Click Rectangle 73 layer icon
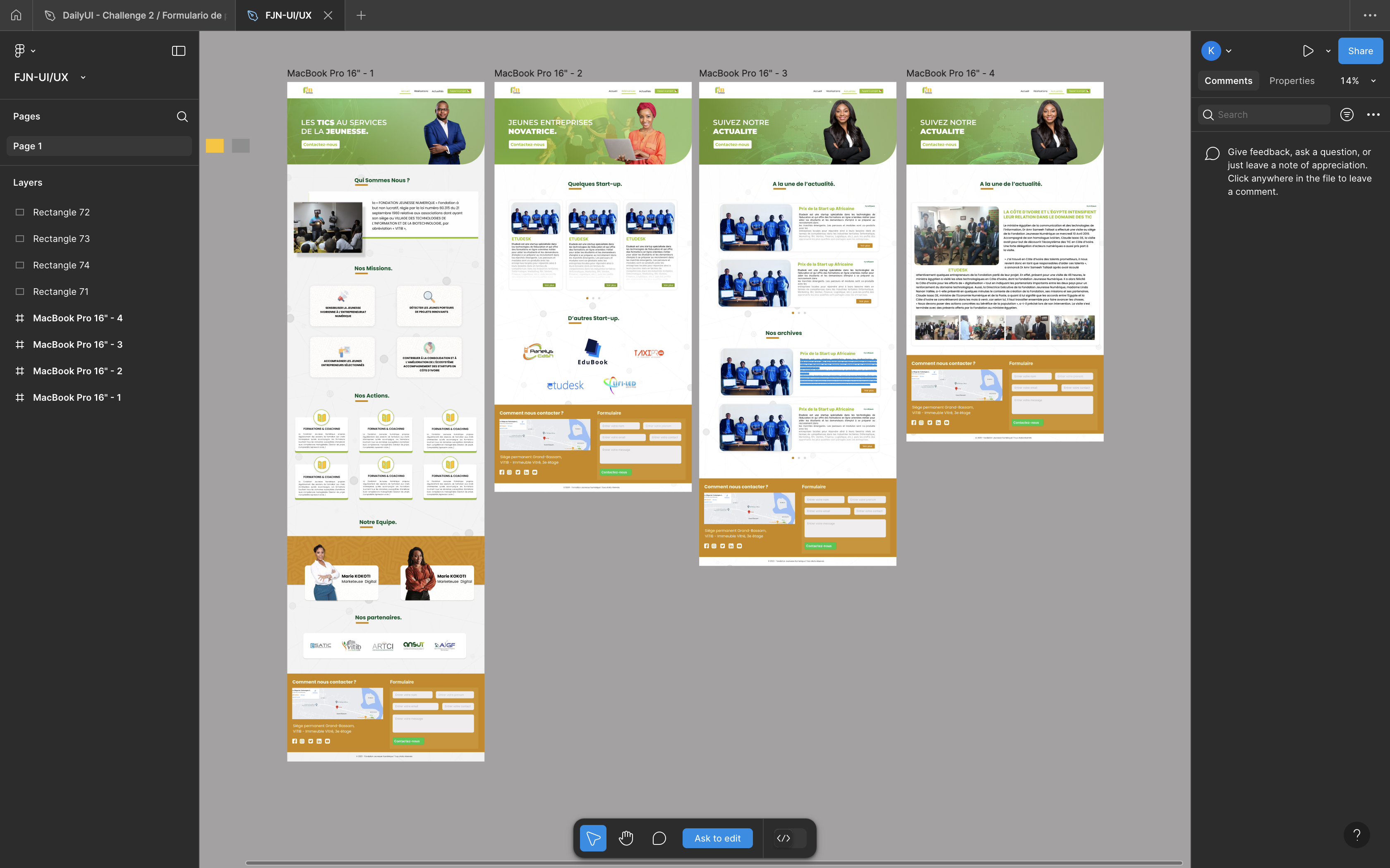Image resolution: width=1390 pixels, height=868 pixels. coord(19,239)
